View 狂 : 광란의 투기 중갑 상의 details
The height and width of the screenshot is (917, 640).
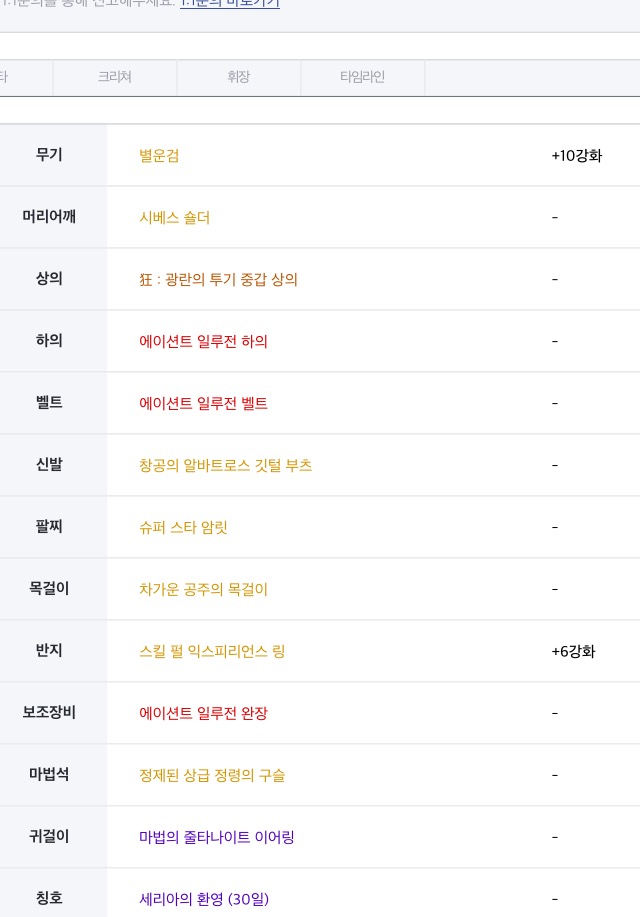[x=218, y=280]
